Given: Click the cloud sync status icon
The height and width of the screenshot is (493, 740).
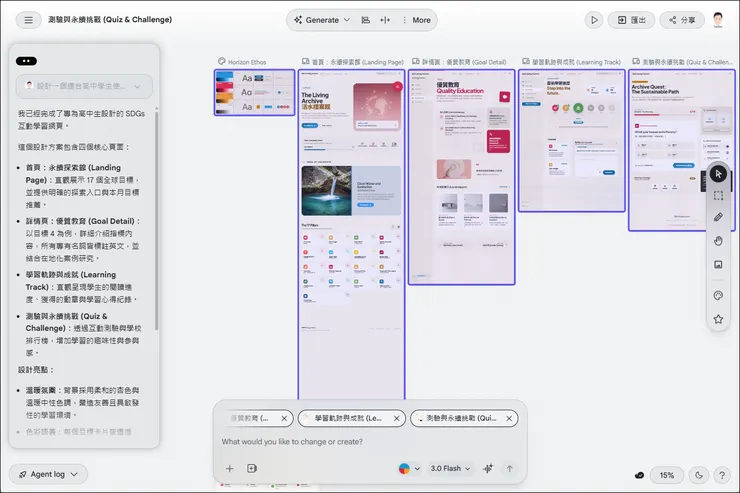Looking at the screenshot, I should (639, 475).
